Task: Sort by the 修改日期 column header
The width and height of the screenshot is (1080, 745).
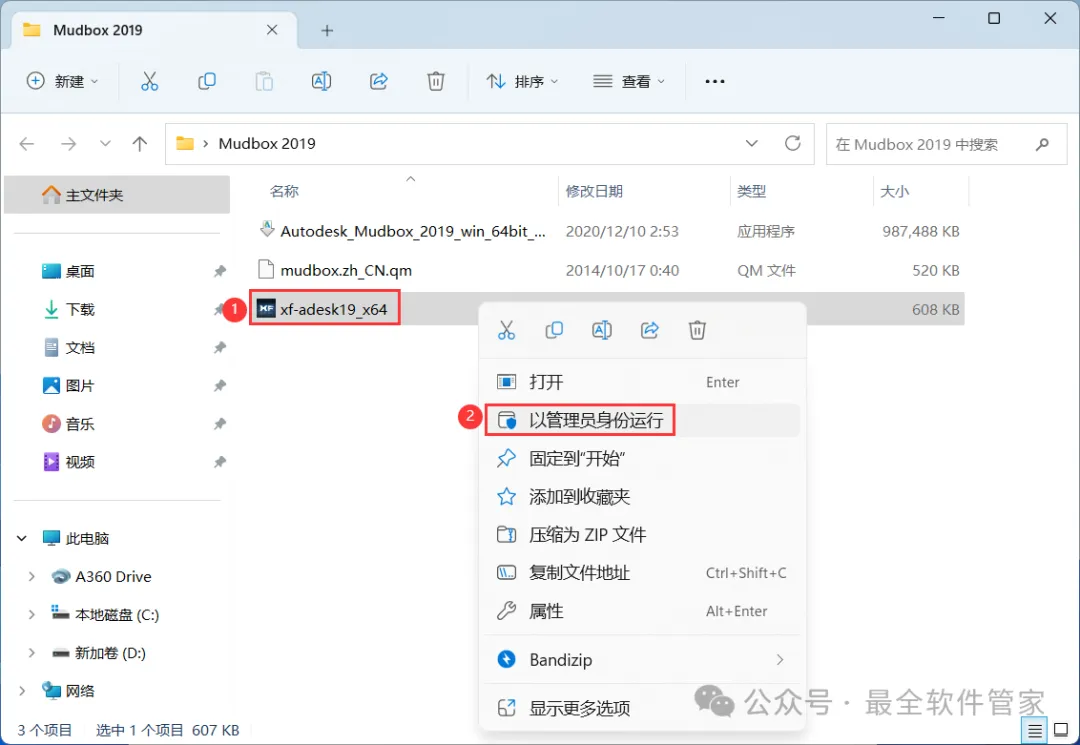Action: (x=594, y=191)
